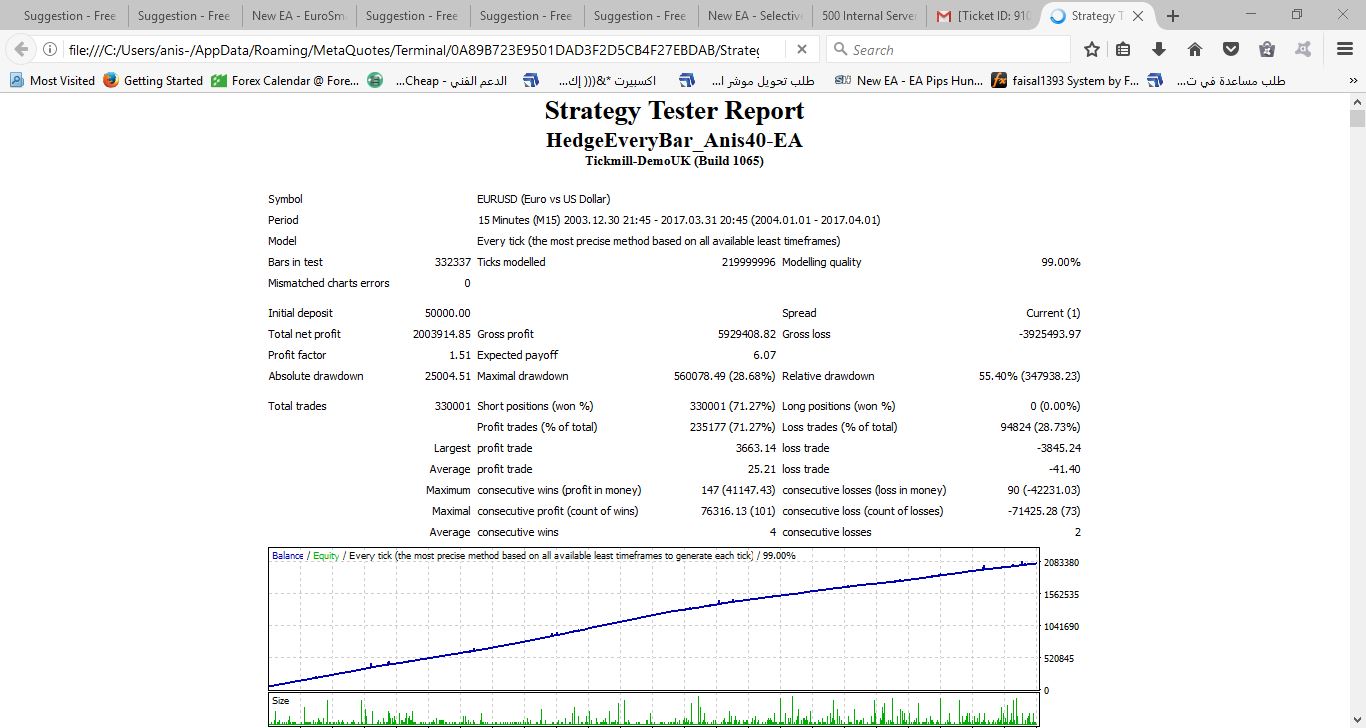The image size is (1366, 728).
Task: Click the 'Spread' label
Action: [x=799, y=313]
